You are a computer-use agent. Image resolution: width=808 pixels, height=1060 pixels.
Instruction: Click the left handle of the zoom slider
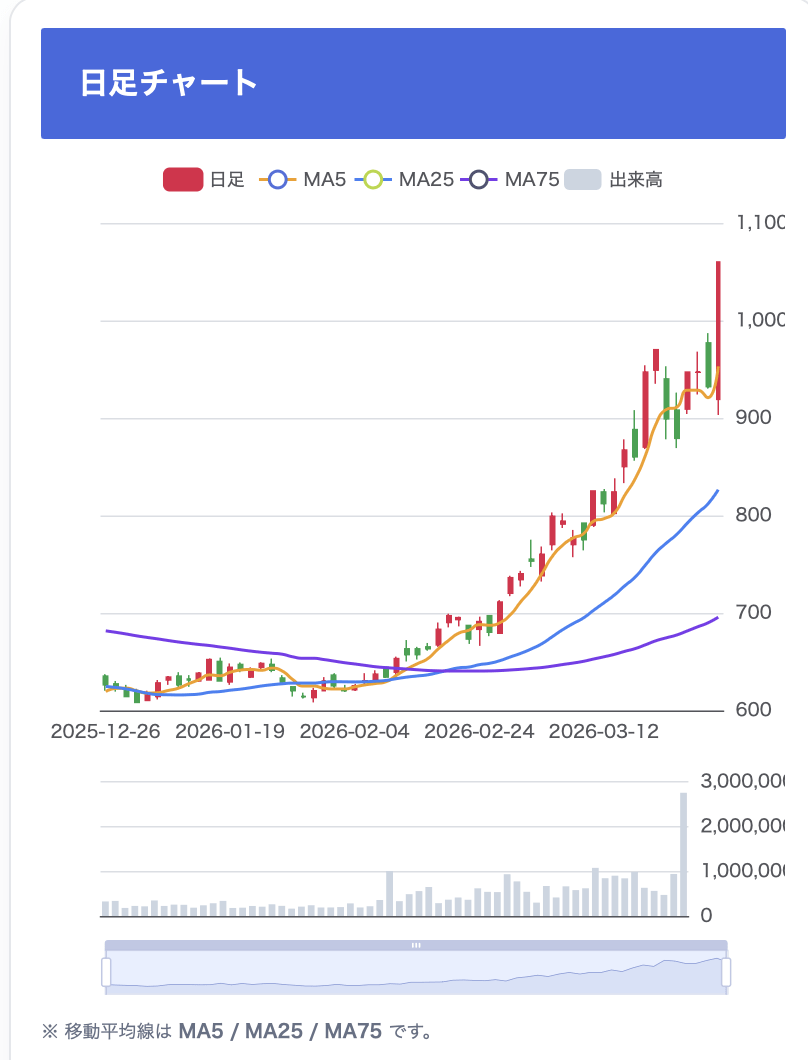[x=106, y=971]
